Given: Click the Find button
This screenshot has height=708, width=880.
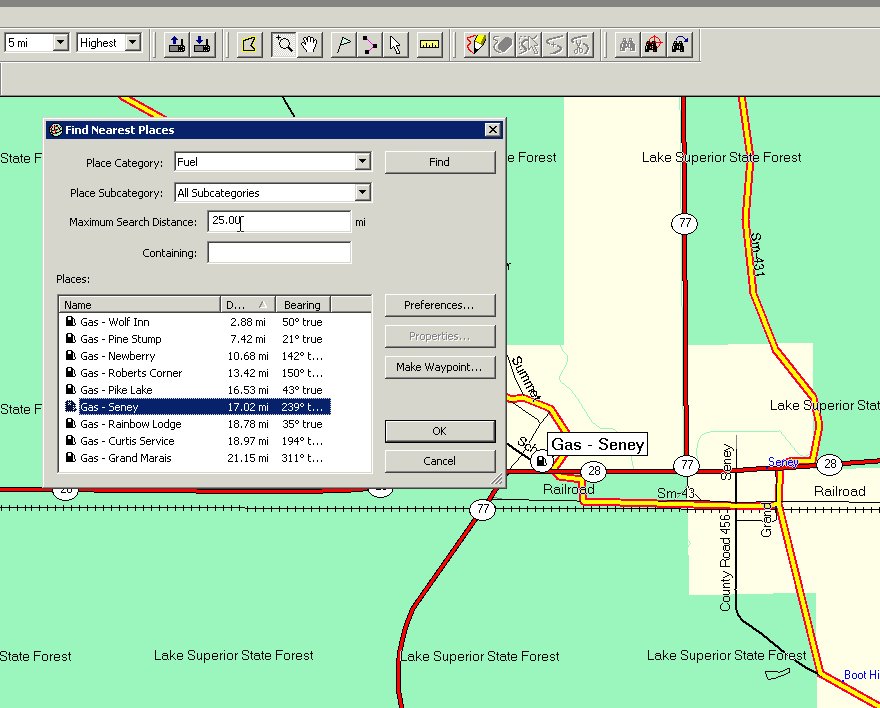Looking at the screenshot, I should pos(440,161).
